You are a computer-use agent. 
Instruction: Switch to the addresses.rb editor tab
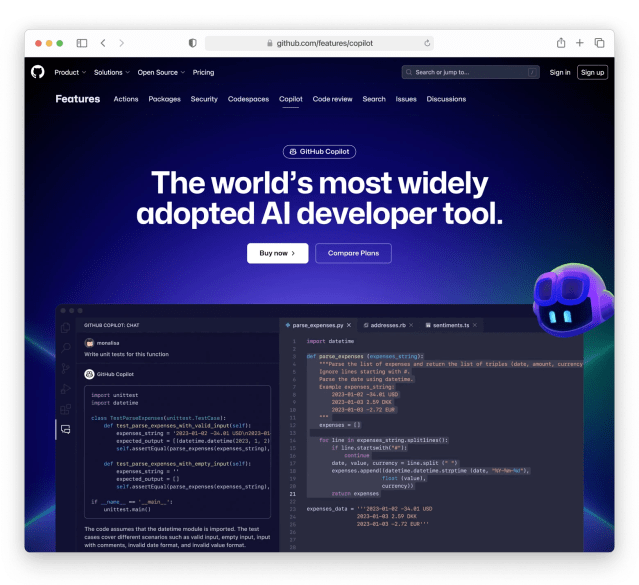coord(388,325)
